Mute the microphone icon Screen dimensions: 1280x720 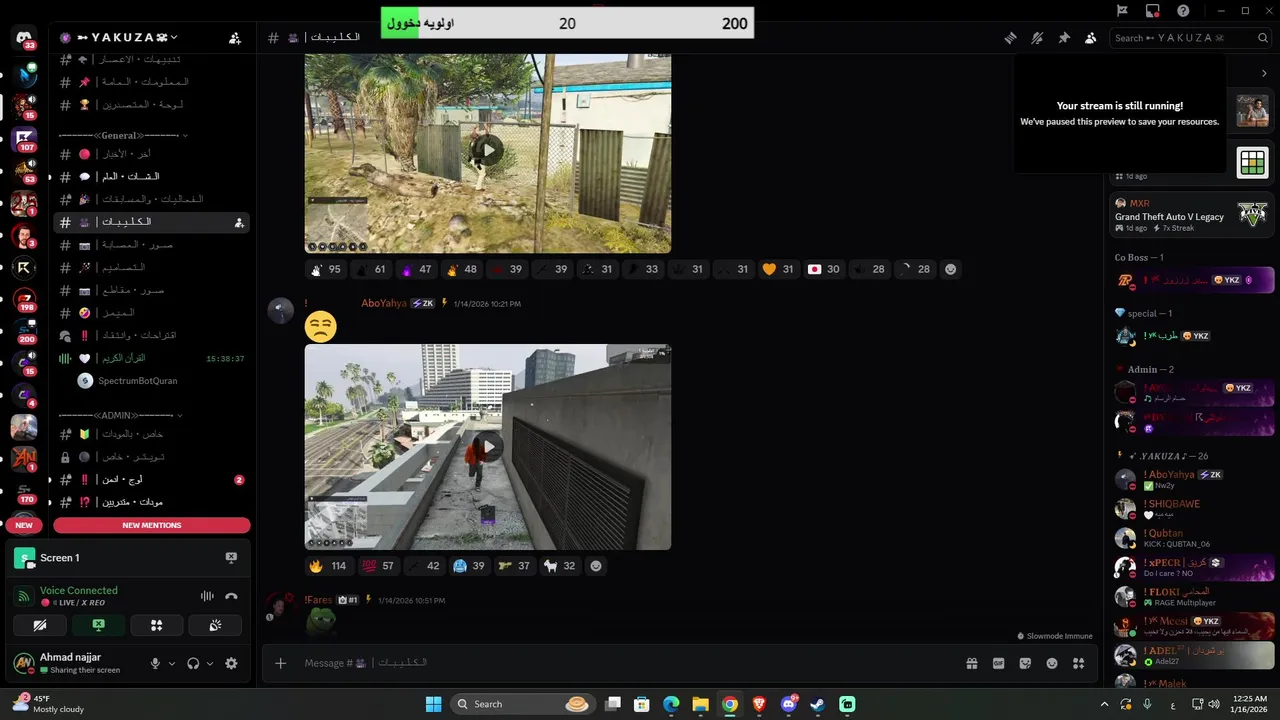click(x=155, y=663)
